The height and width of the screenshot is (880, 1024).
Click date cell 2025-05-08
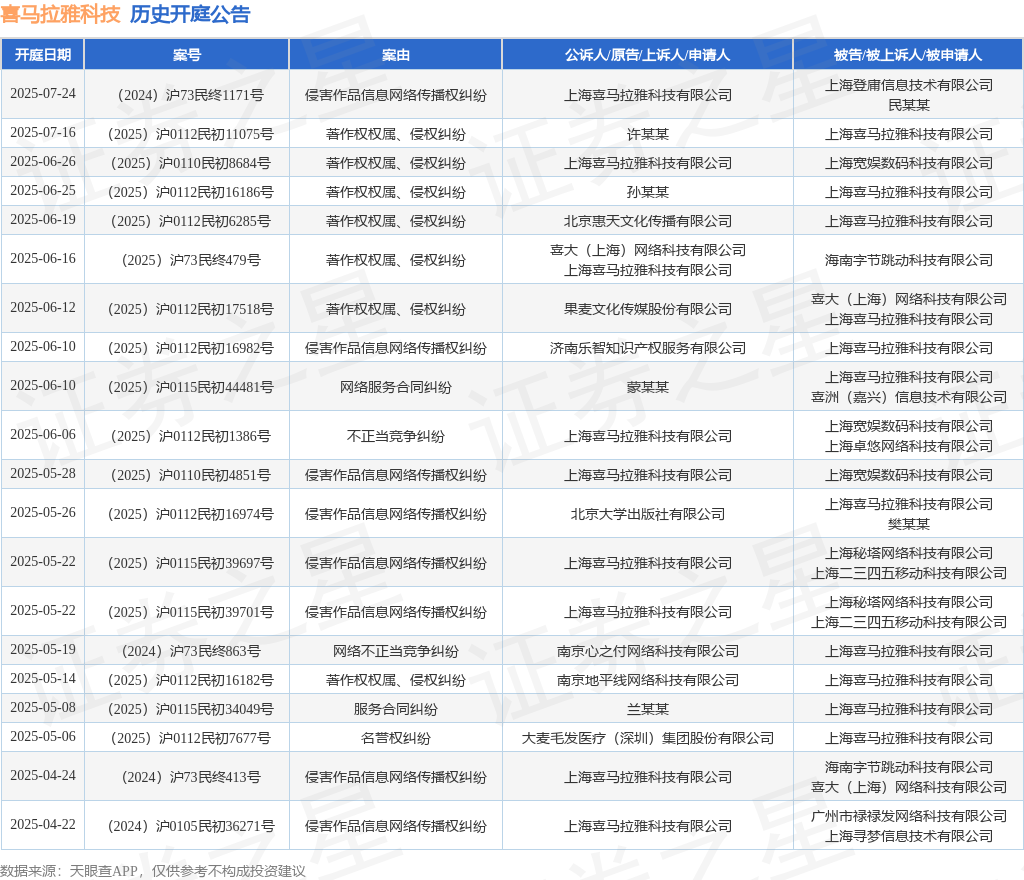[x=43, y=708]
